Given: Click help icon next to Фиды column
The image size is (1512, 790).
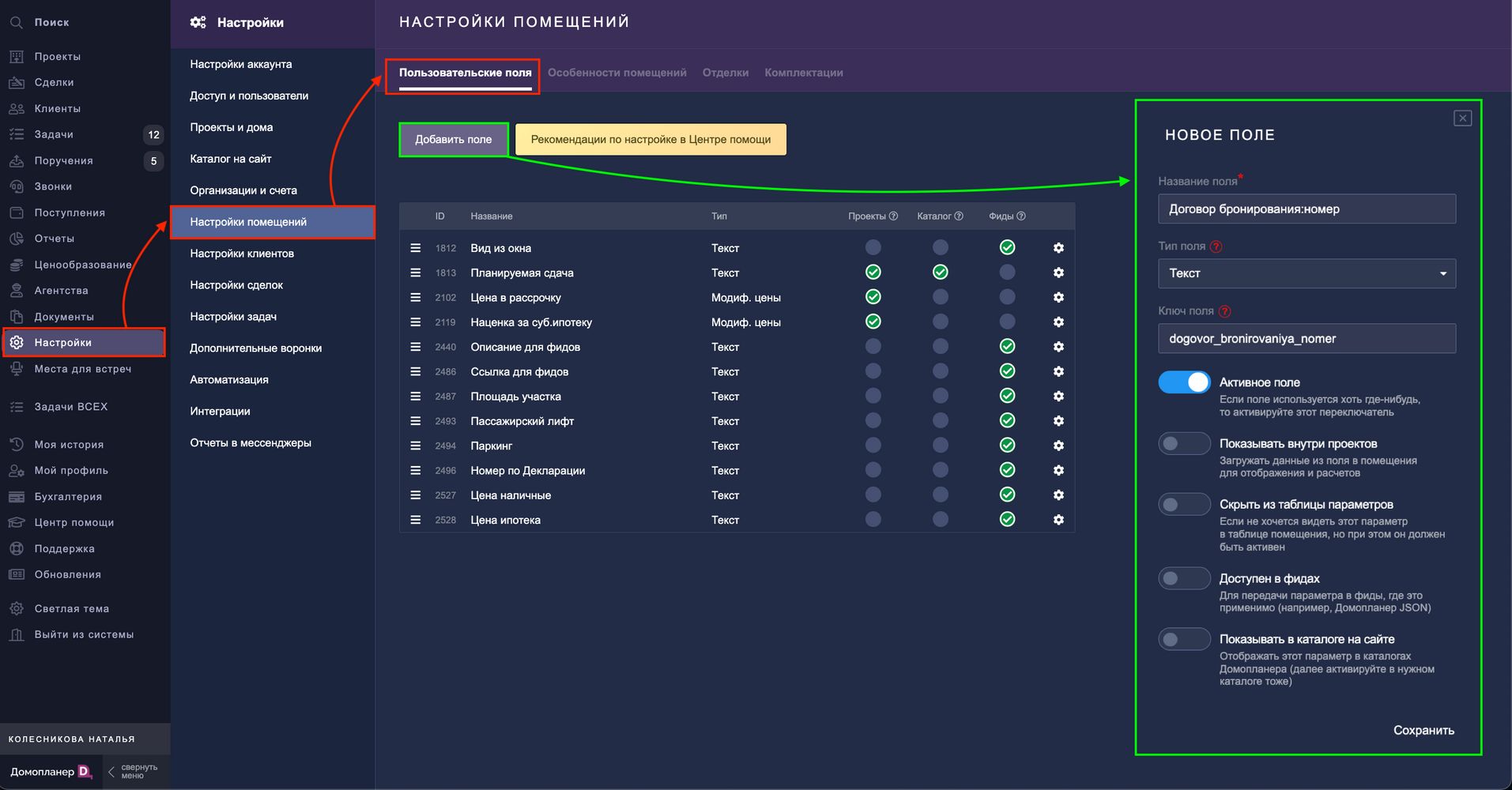Looking at the screenshot, I should coord(1021,216).
